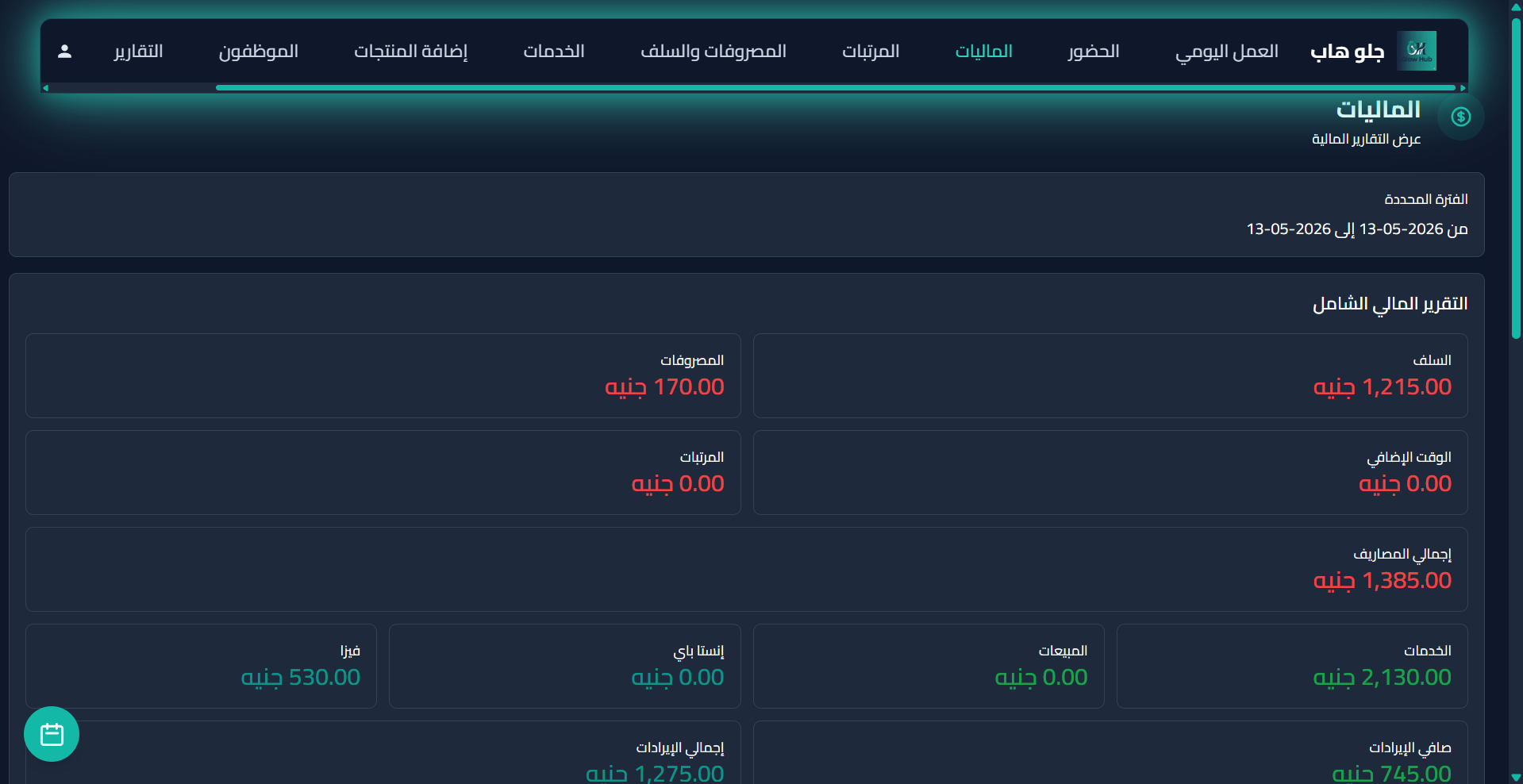The height and width of the screenshot is (784, 1523).
Task: Open المصروفات والسلف page
Action: [x=713, y=52]
